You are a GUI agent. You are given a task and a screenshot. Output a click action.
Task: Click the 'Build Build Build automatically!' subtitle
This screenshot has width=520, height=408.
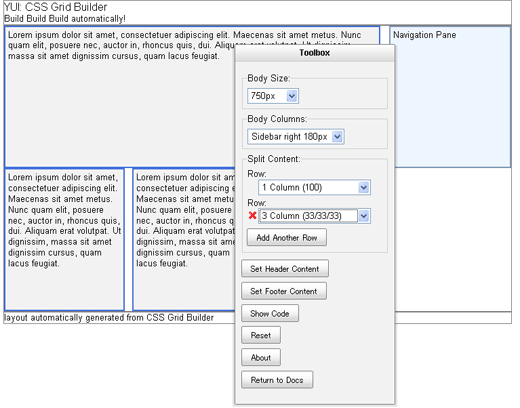65,19
